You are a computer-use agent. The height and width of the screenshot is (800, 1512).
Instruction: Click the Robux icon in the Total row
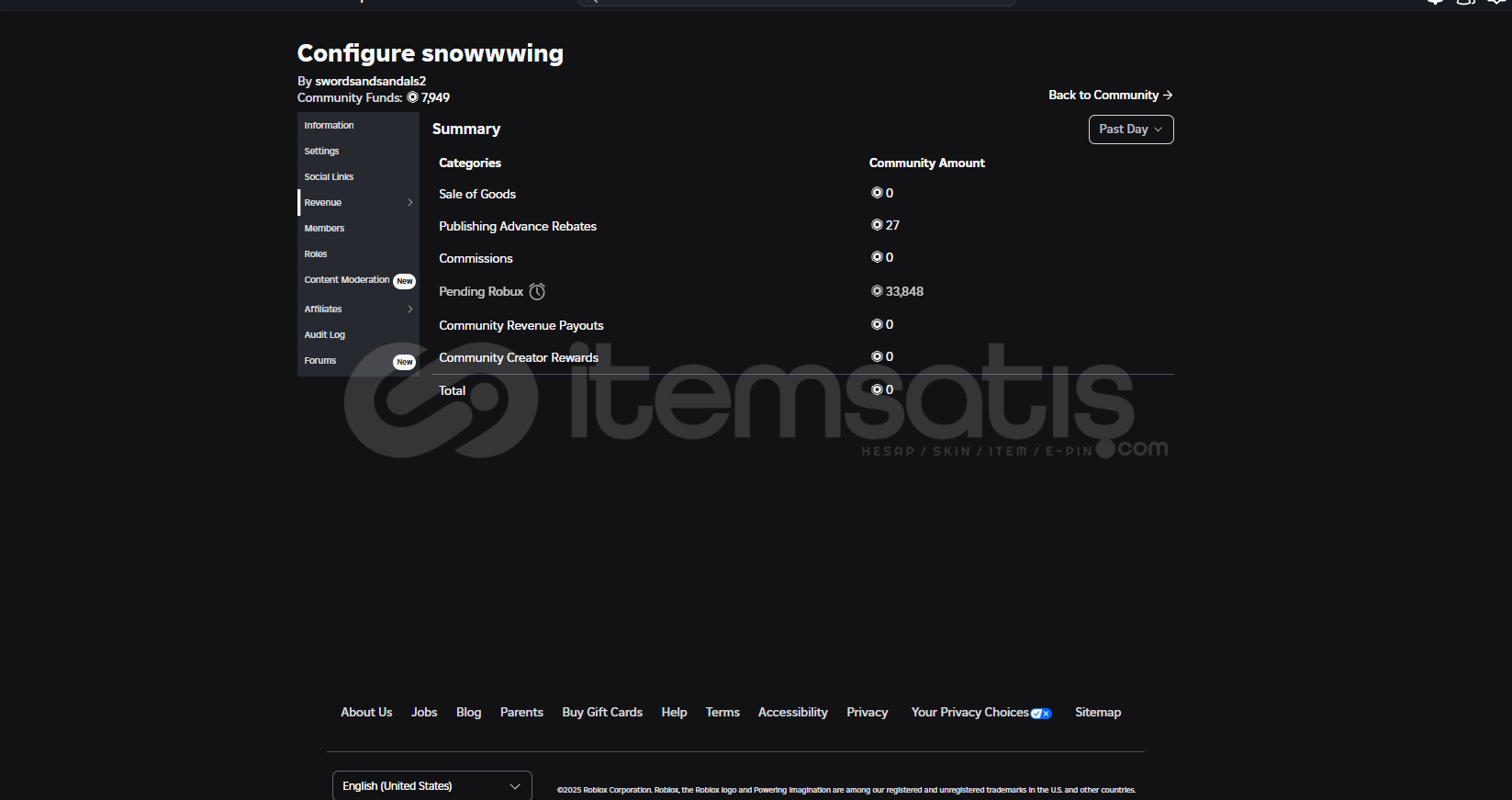point(877,389)
